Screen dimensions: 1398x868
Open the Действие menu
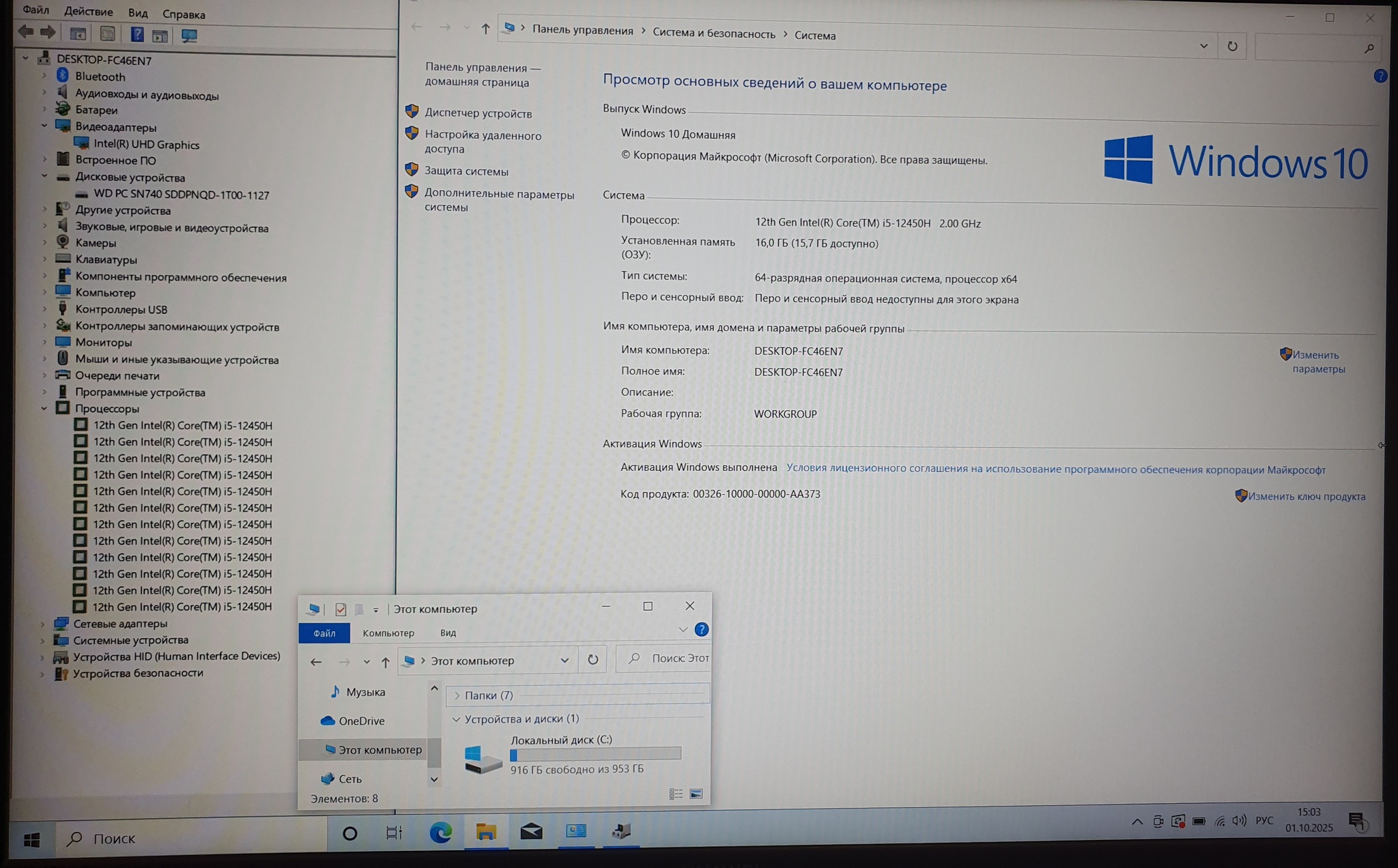point(88,12)
